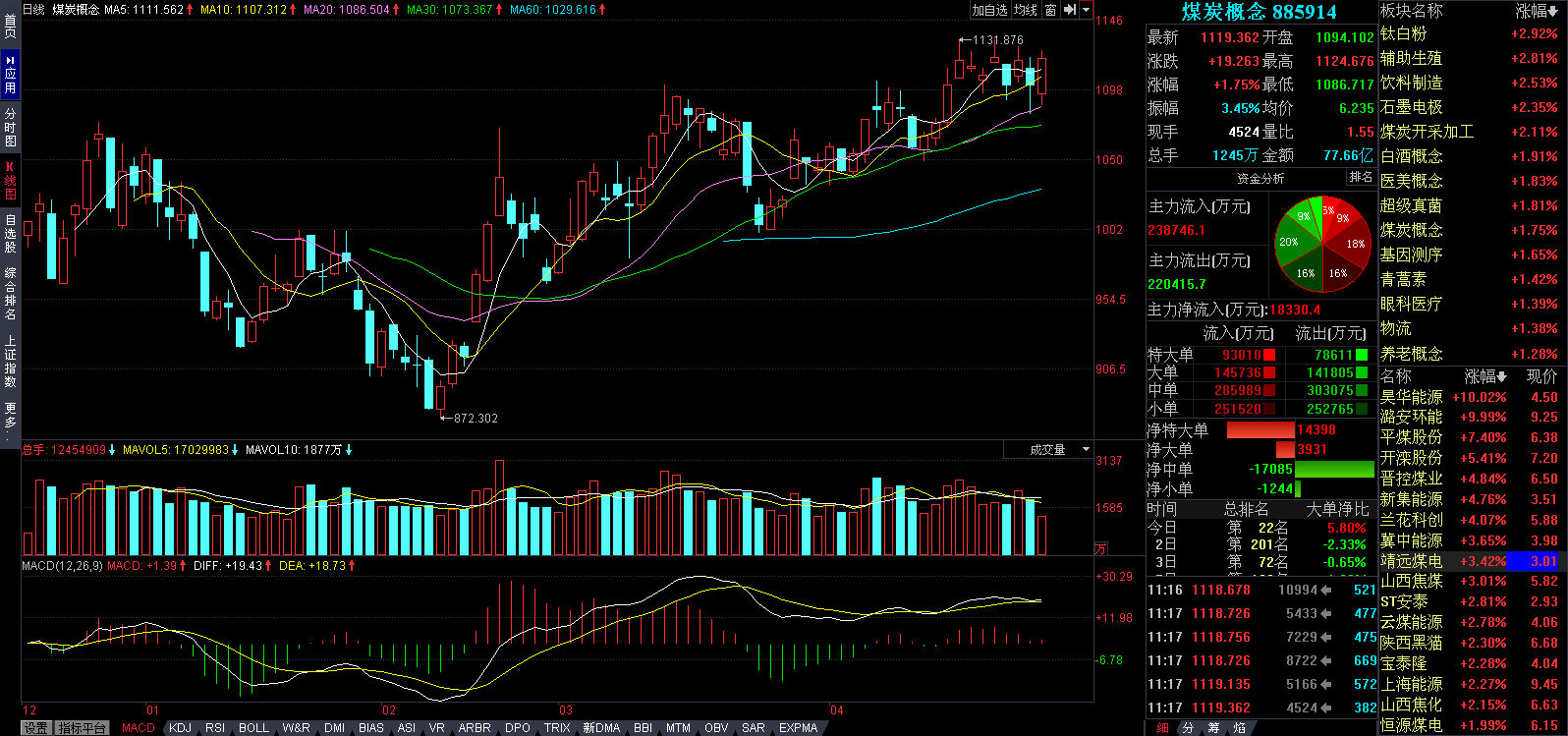This screenshot has height=736, width=1568.
Task: Select the 养老概念 sector row
Action: 1472,354
